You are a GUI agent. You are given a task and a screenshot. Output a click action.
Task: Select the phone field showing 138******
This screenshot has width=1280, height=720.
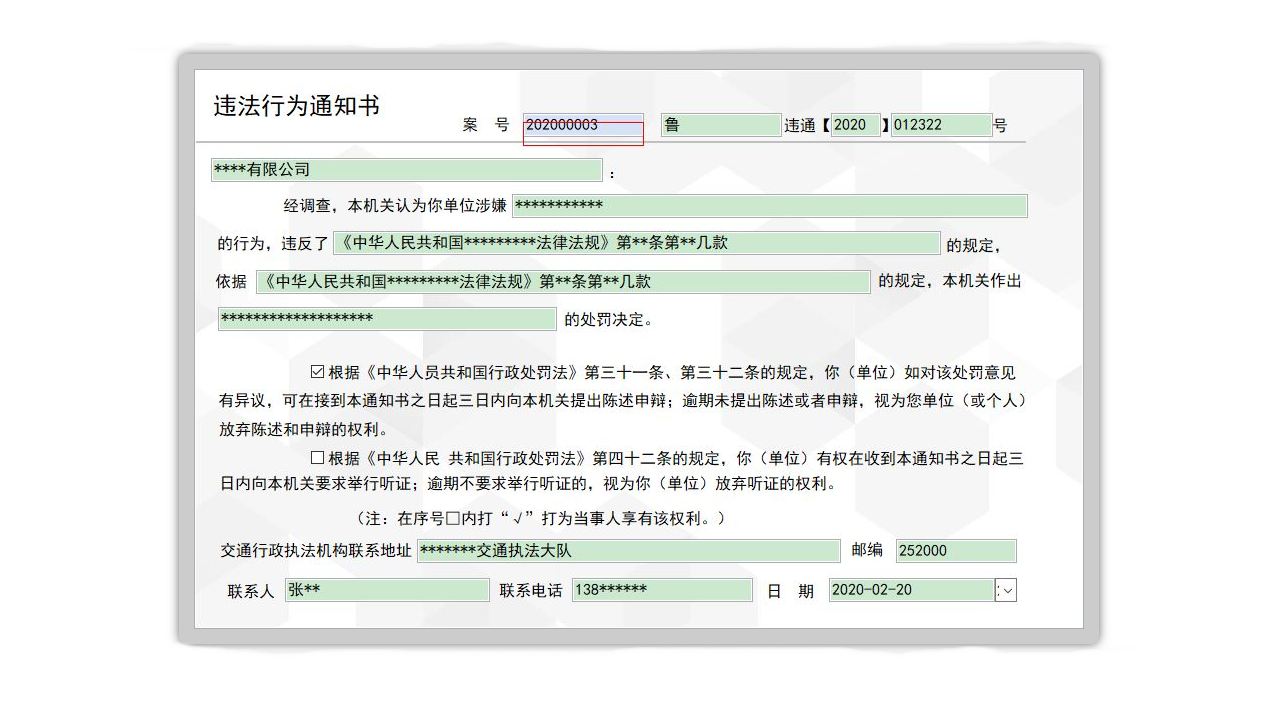[660, 590]
